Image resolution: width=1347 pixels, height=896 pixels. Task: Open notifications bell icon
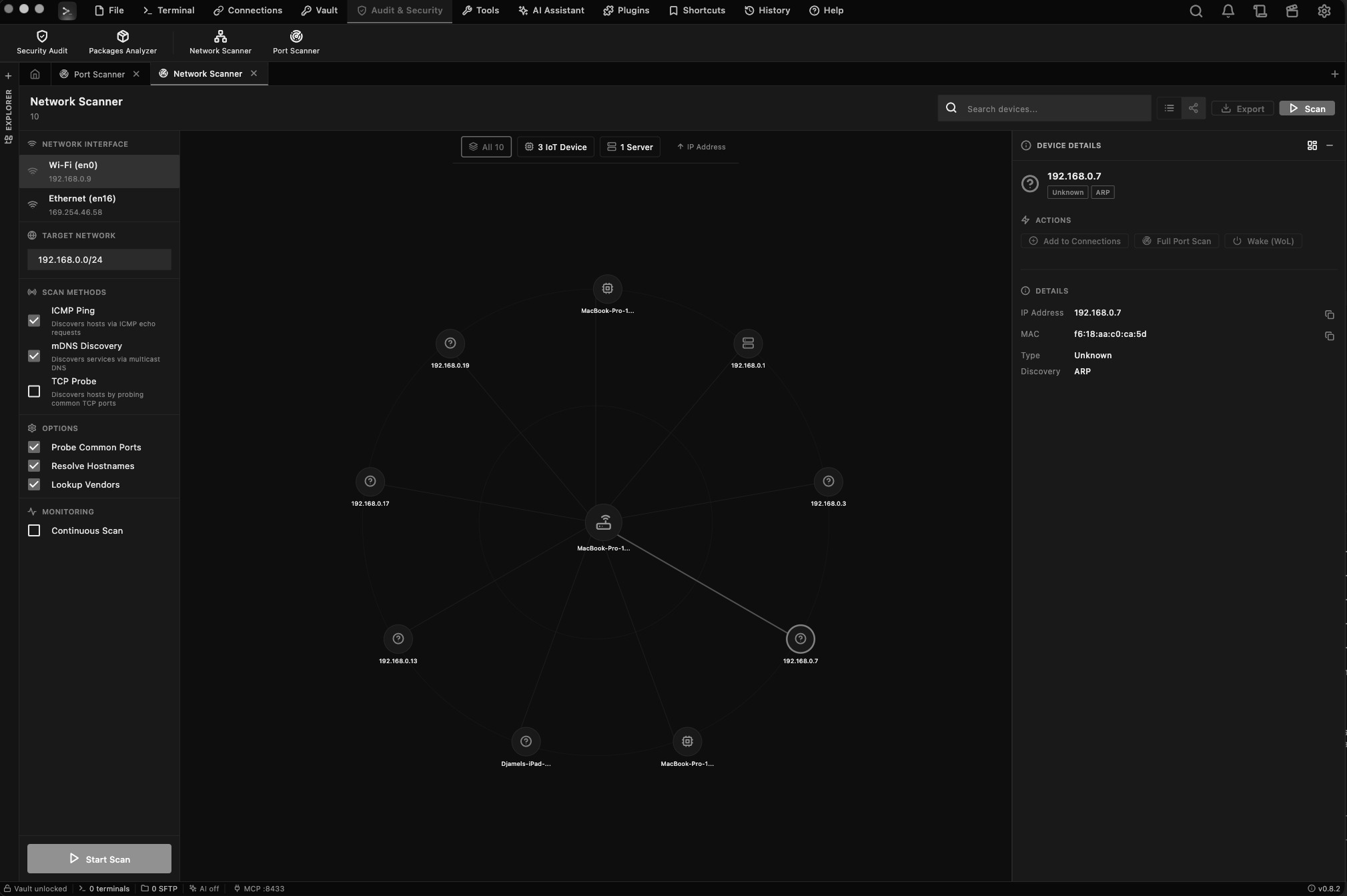coord(1228,11)
